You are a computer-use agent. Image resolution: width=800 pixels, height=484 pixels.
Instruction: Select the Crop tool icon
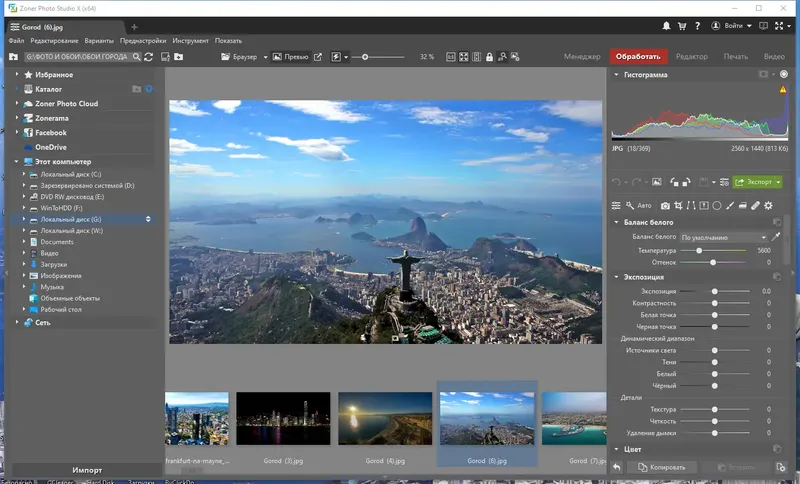[x=678, y=205]
